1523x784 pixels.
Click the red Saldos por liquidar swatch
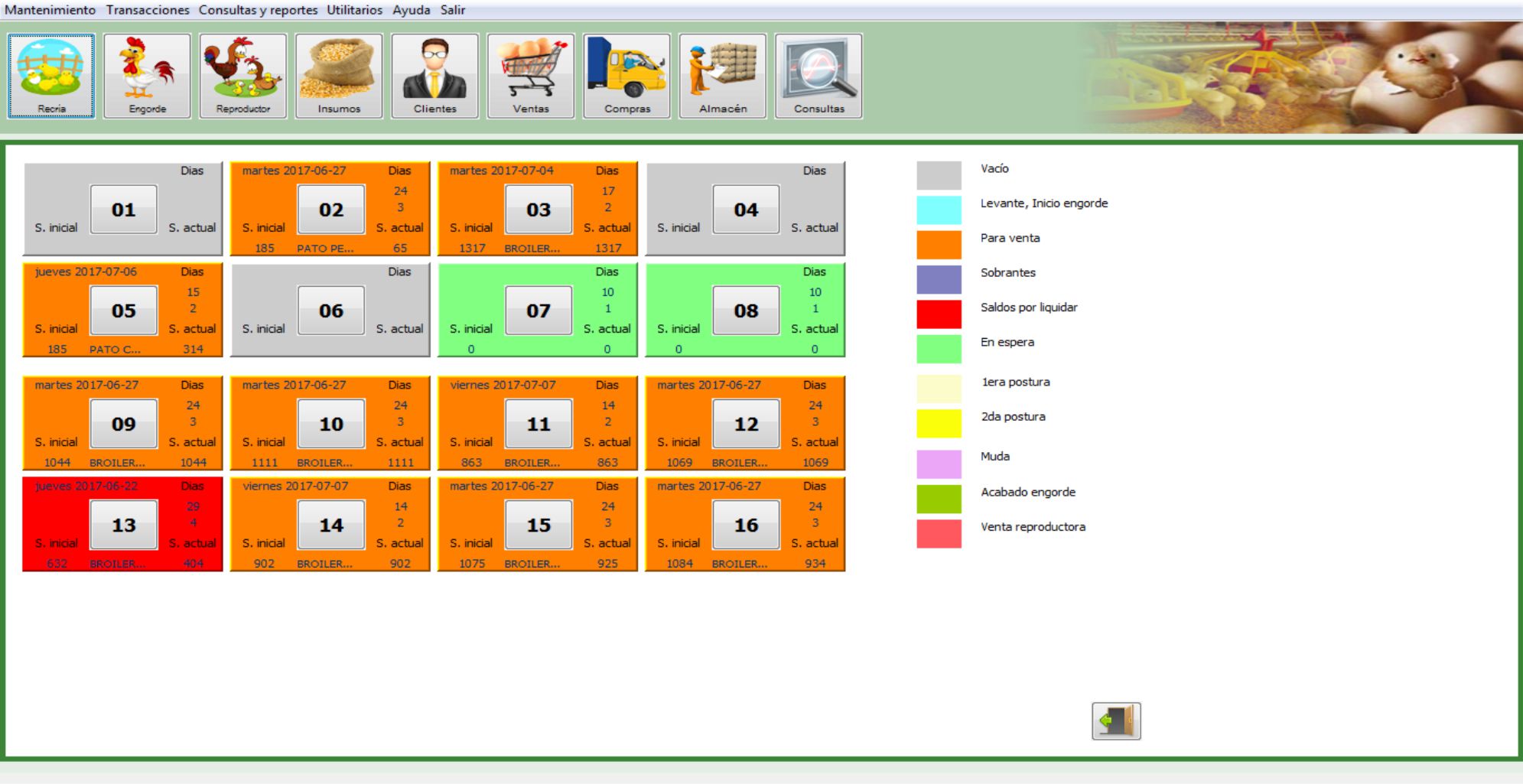[x=939, y=314]
